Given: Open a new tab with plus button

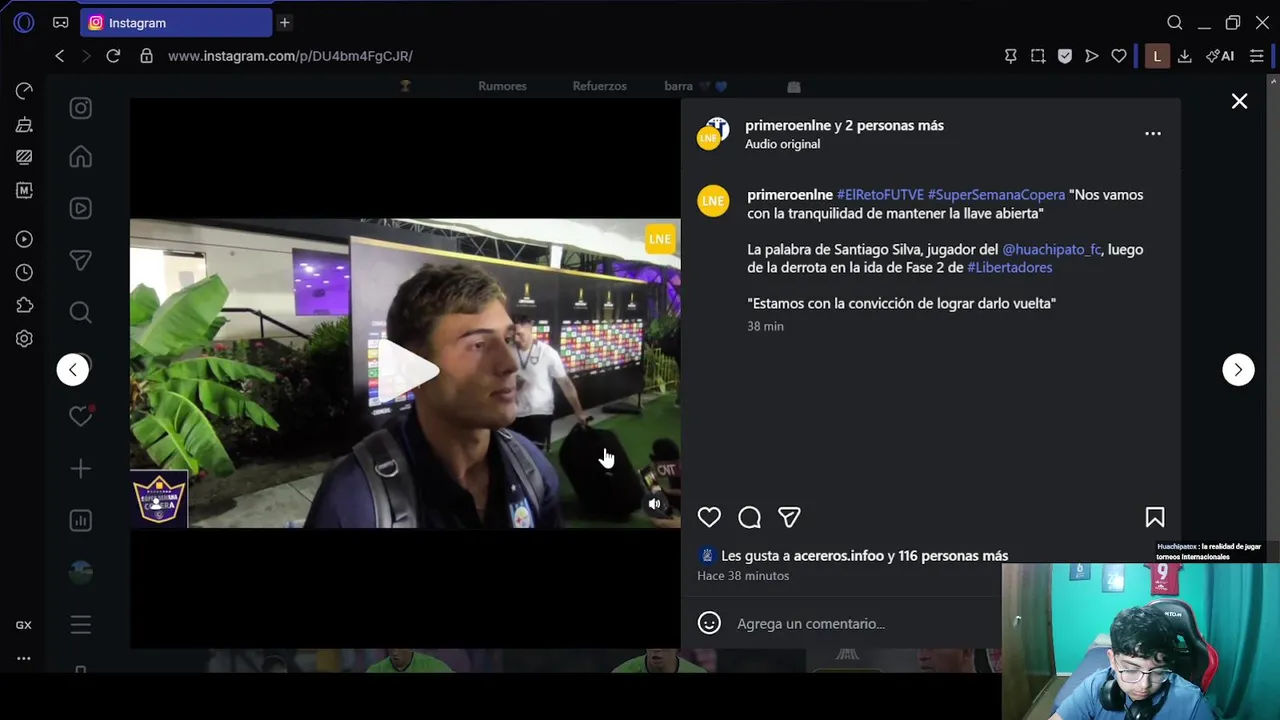Looking at the screenshot, I should click(x=284, y=22).
